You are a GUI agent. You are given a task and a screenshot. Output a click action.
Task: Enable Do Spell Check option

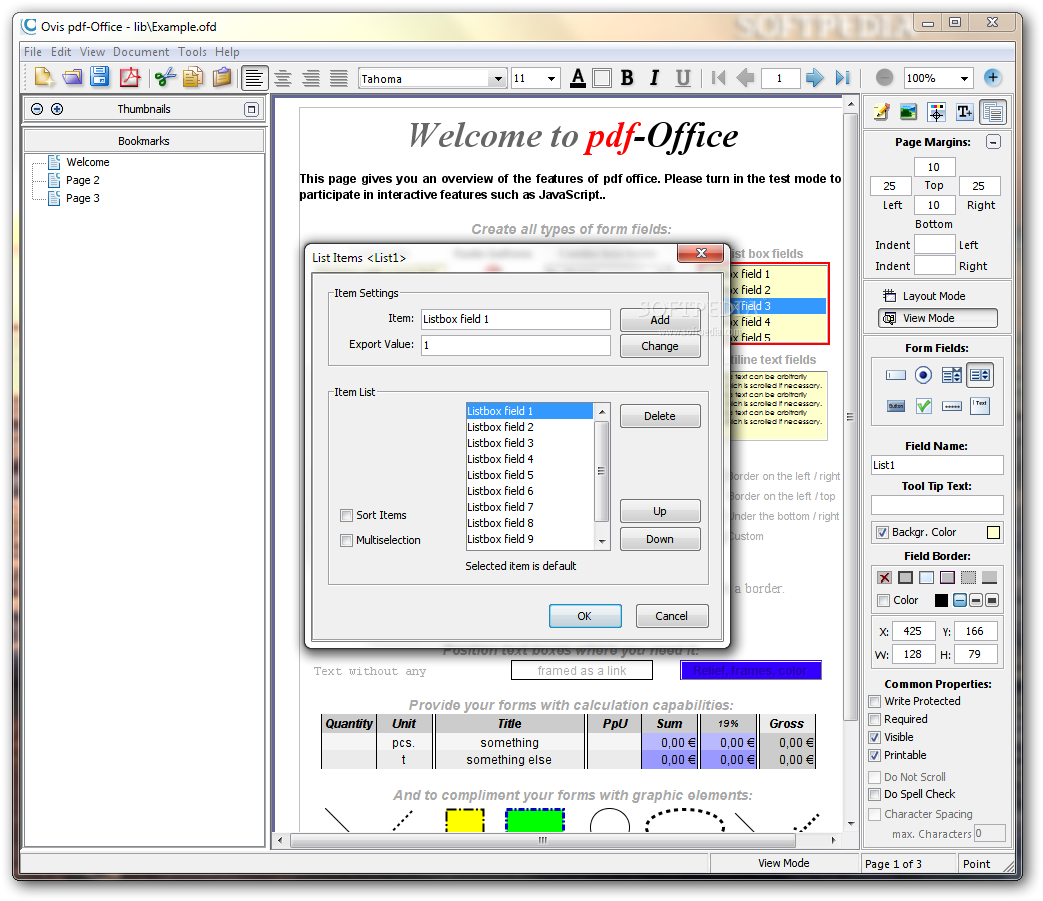tap(875, 795)
